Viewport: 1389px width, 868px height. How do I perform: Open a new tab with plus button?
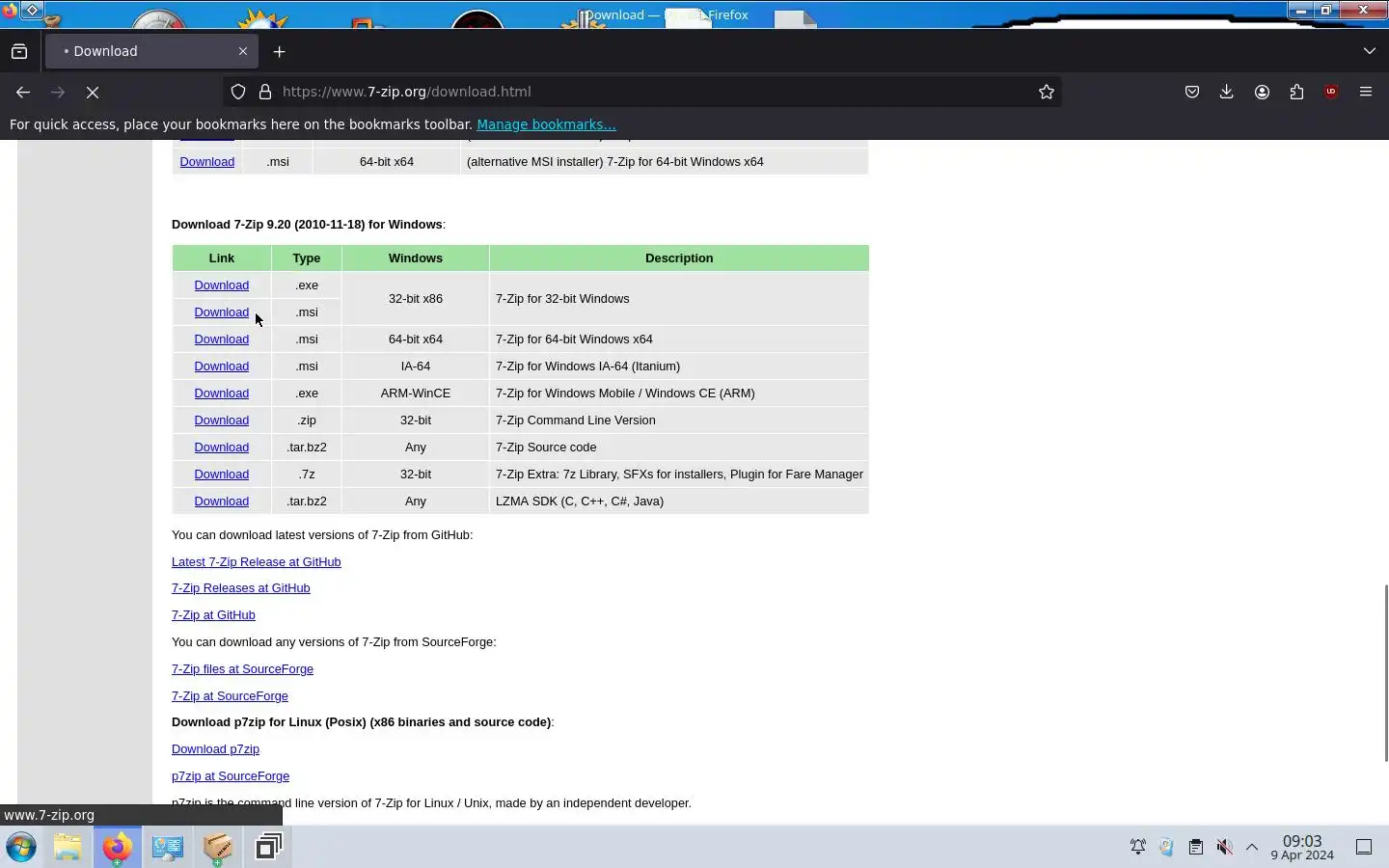[x=280, y=51]
